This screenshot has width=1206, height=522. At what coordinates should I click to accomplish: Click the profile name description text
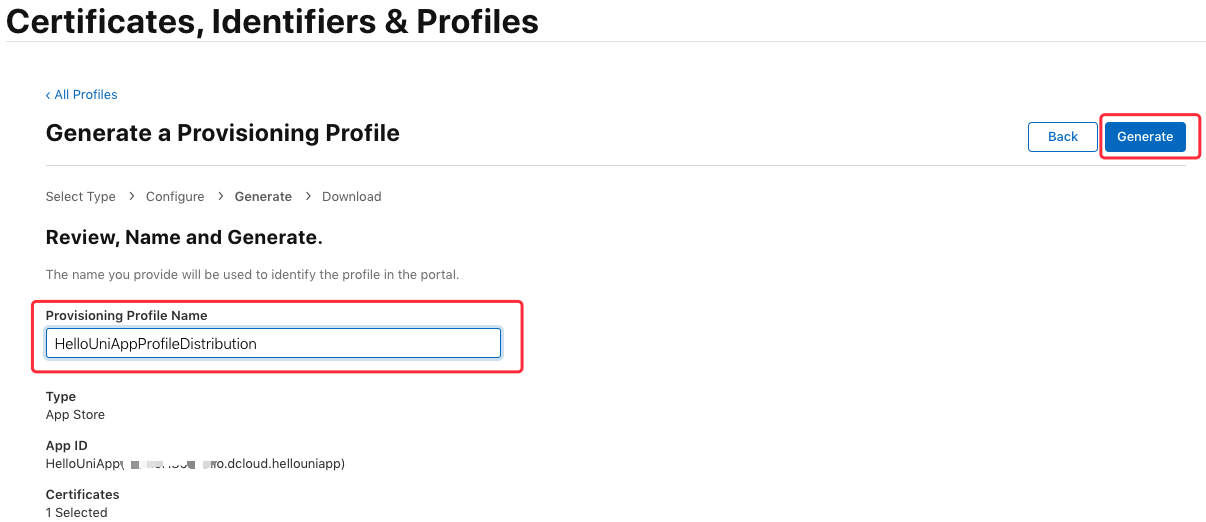coord(252,274)
